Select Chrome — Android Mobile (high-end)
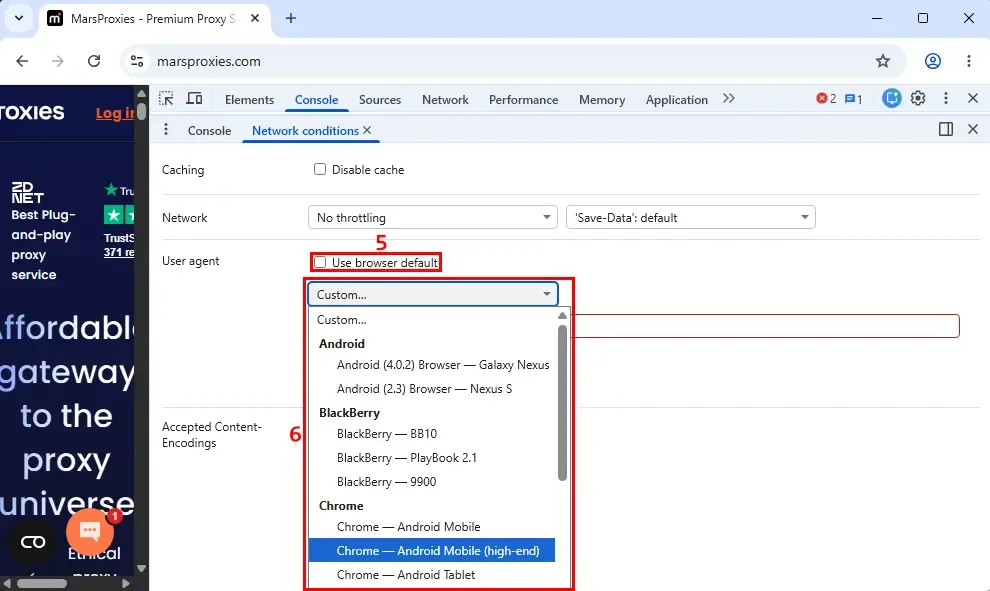The image size is (990, 591). point(432,551)
